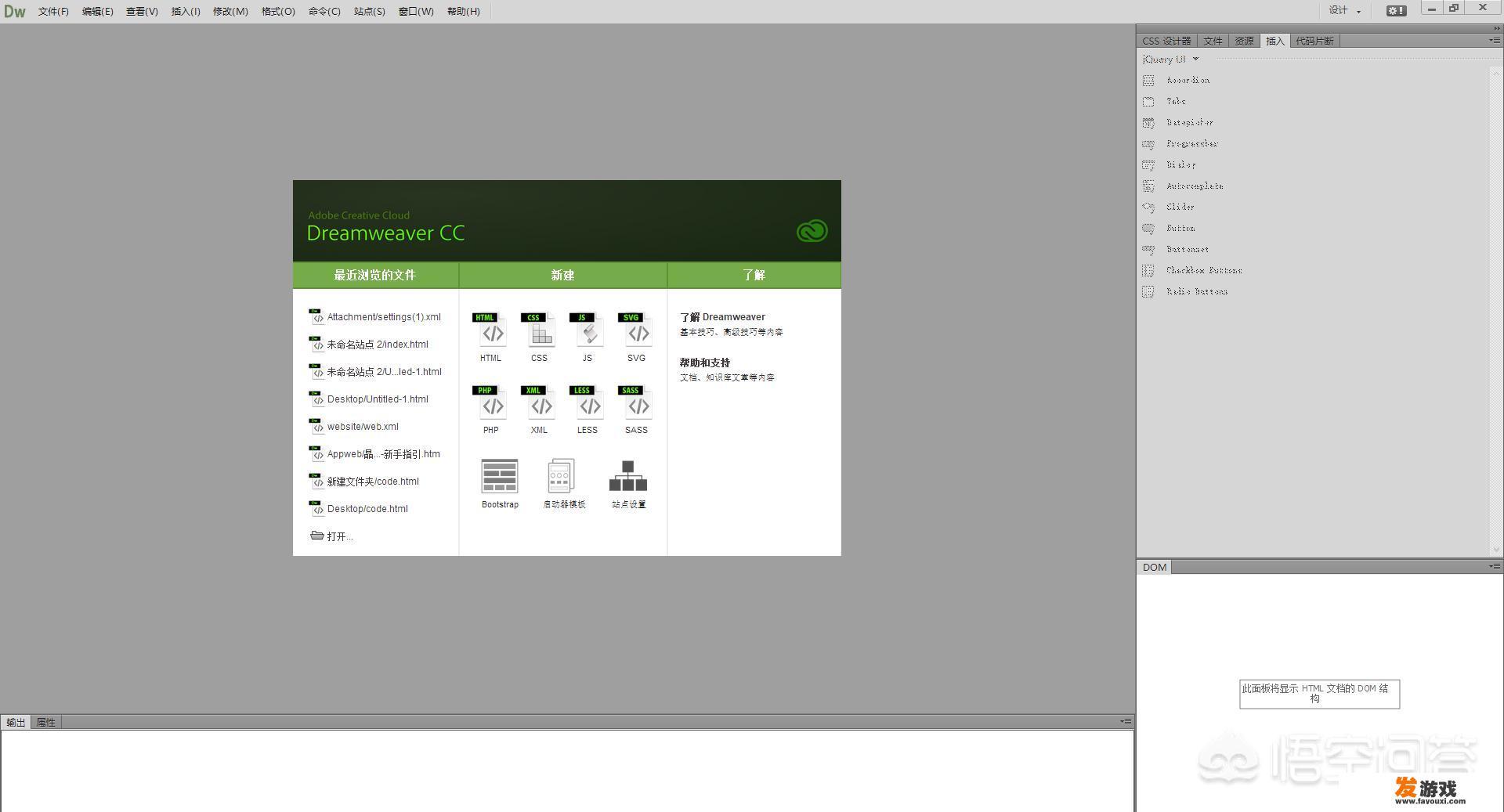Create a new SASS file
Screen dimensions: 1504x812
pos(636,410)
